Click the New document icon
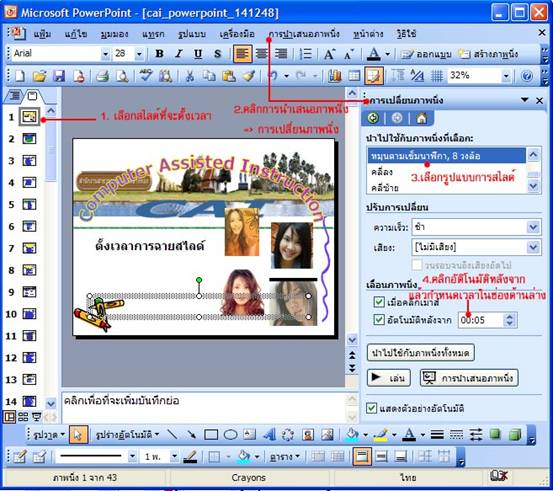Screen dimensions: 553x491 [x=20, y=75]
